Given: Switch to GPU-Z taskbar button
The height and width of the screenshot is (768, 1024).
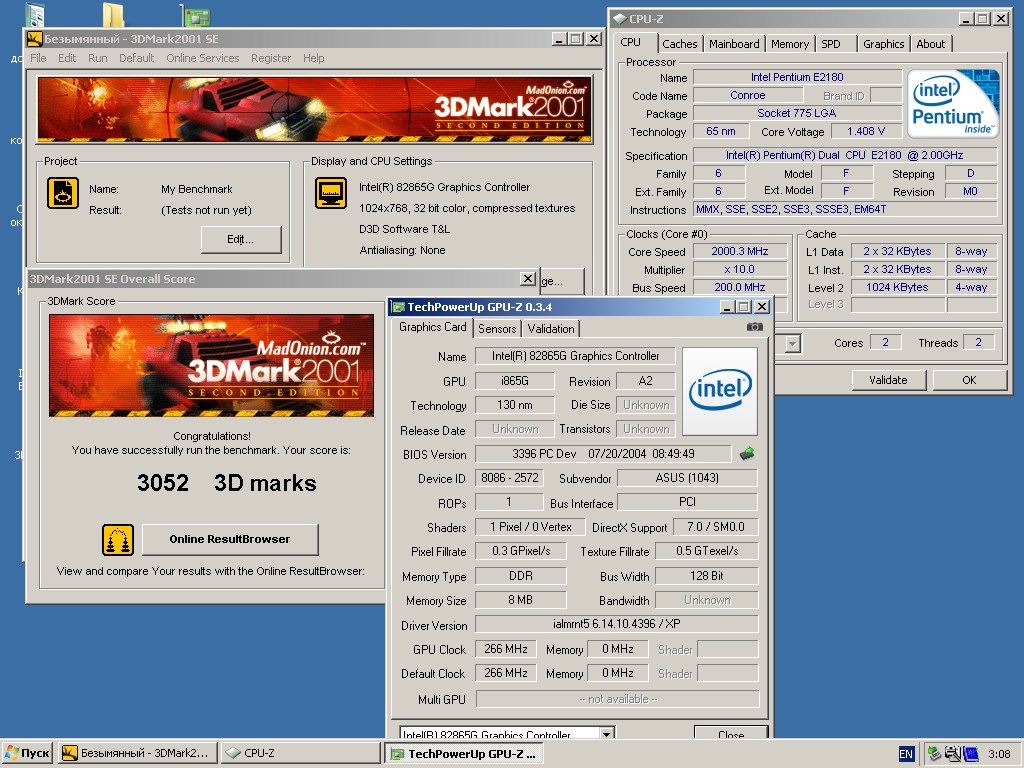Looking at the screenshot, I should click(464, 753).
